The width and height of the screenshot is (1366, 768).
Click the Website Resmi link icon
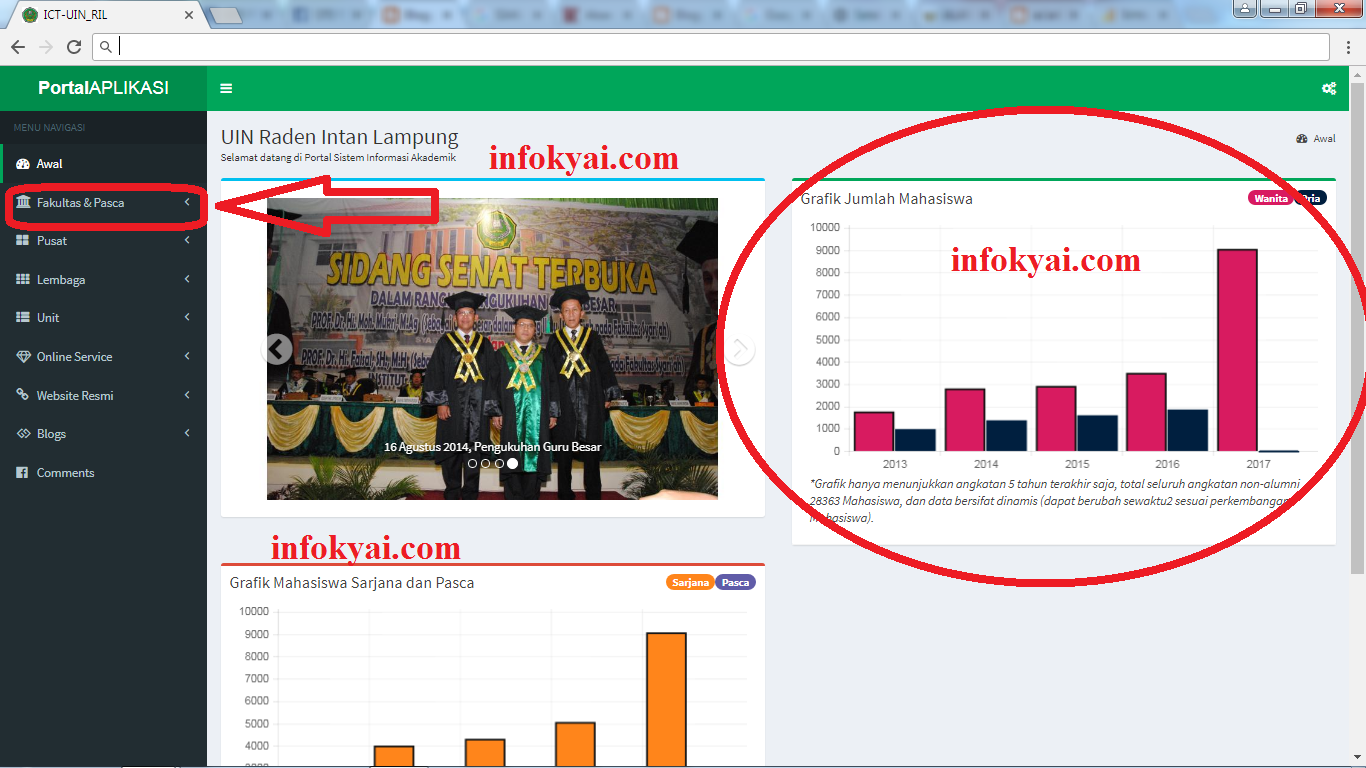click(23, 395)
